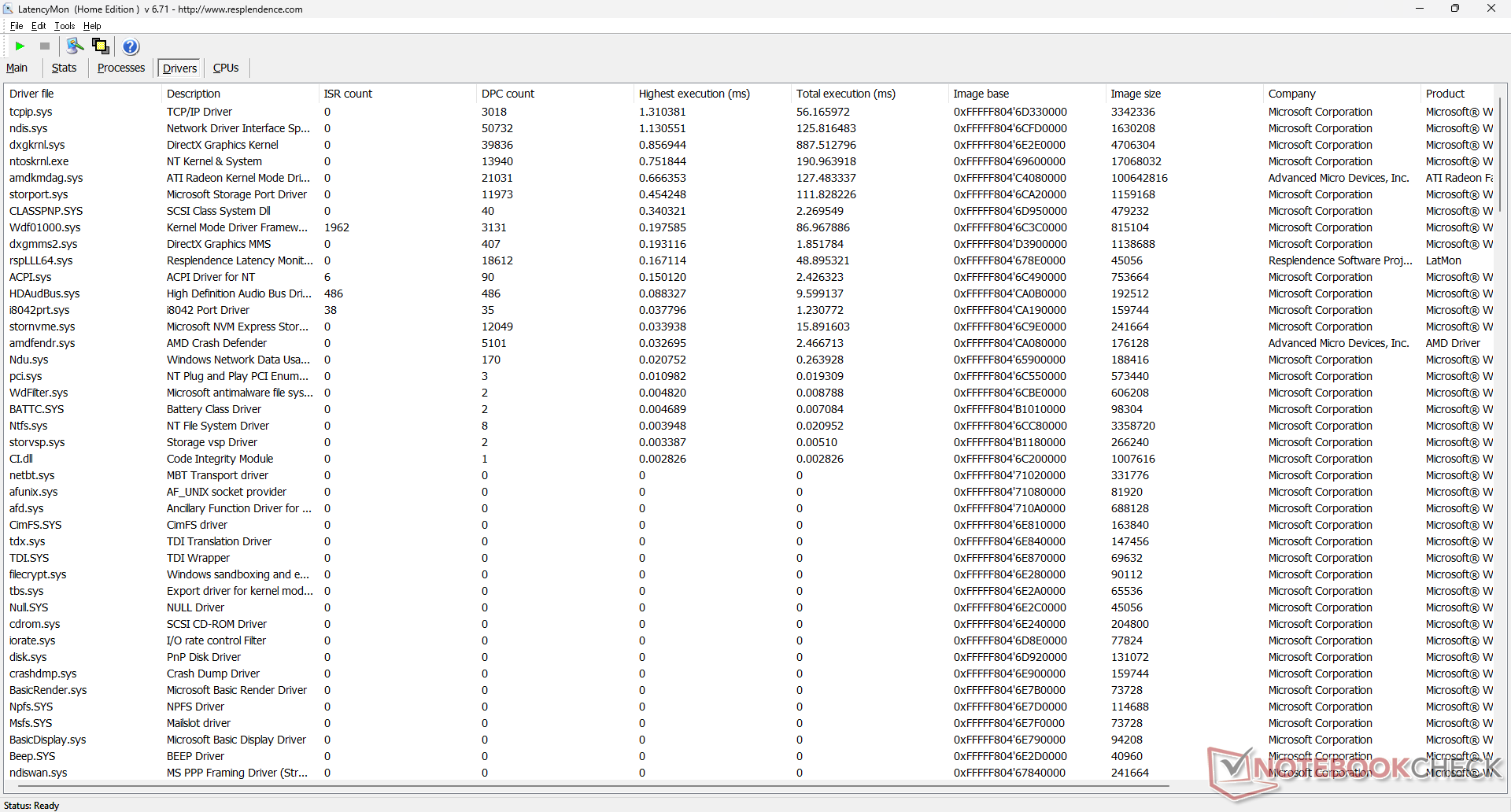Click the "Battery Class Driver" description cell

(x=214, y=409)
